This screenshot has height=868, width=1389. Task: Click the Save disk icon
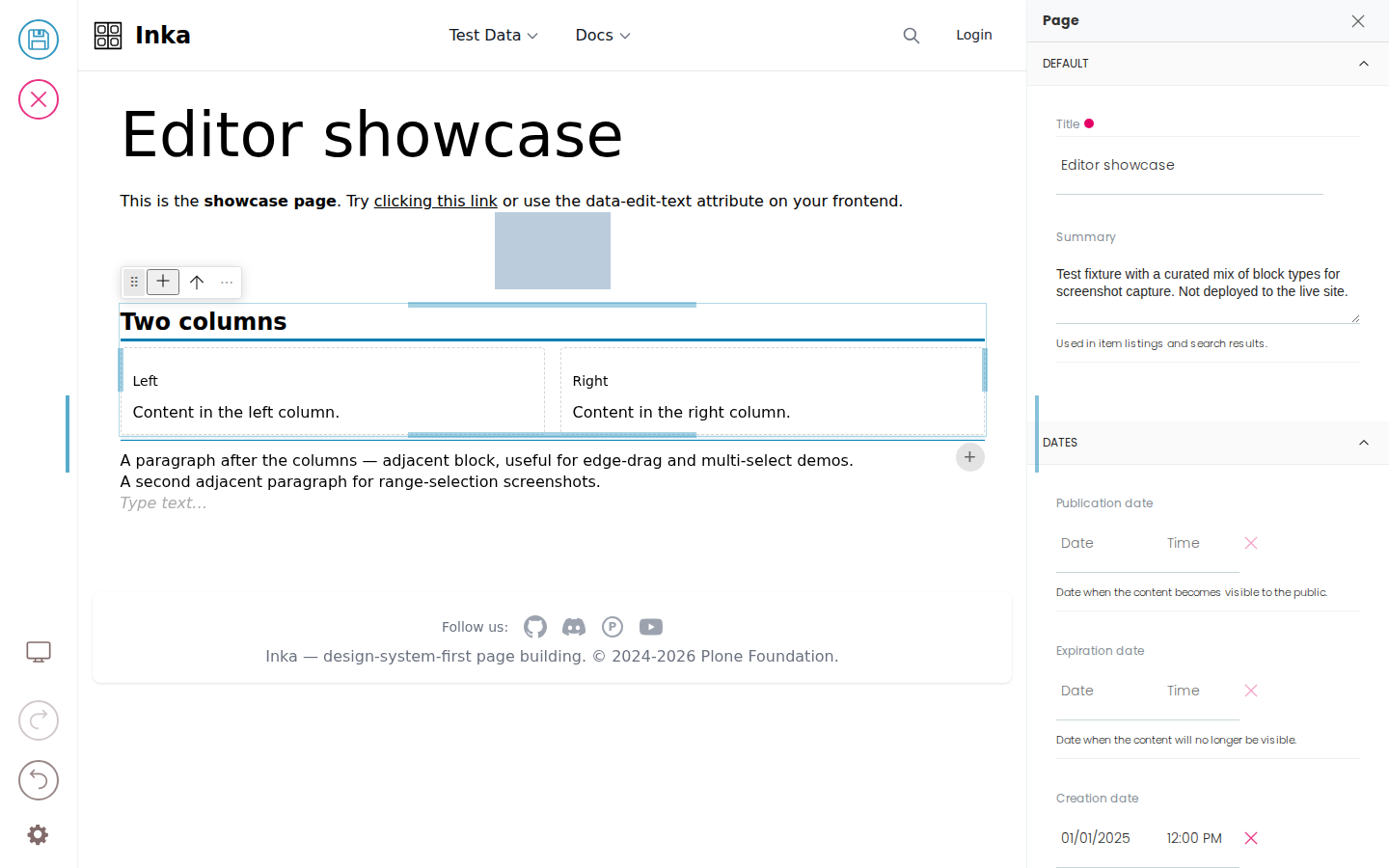tap(39, 40)
